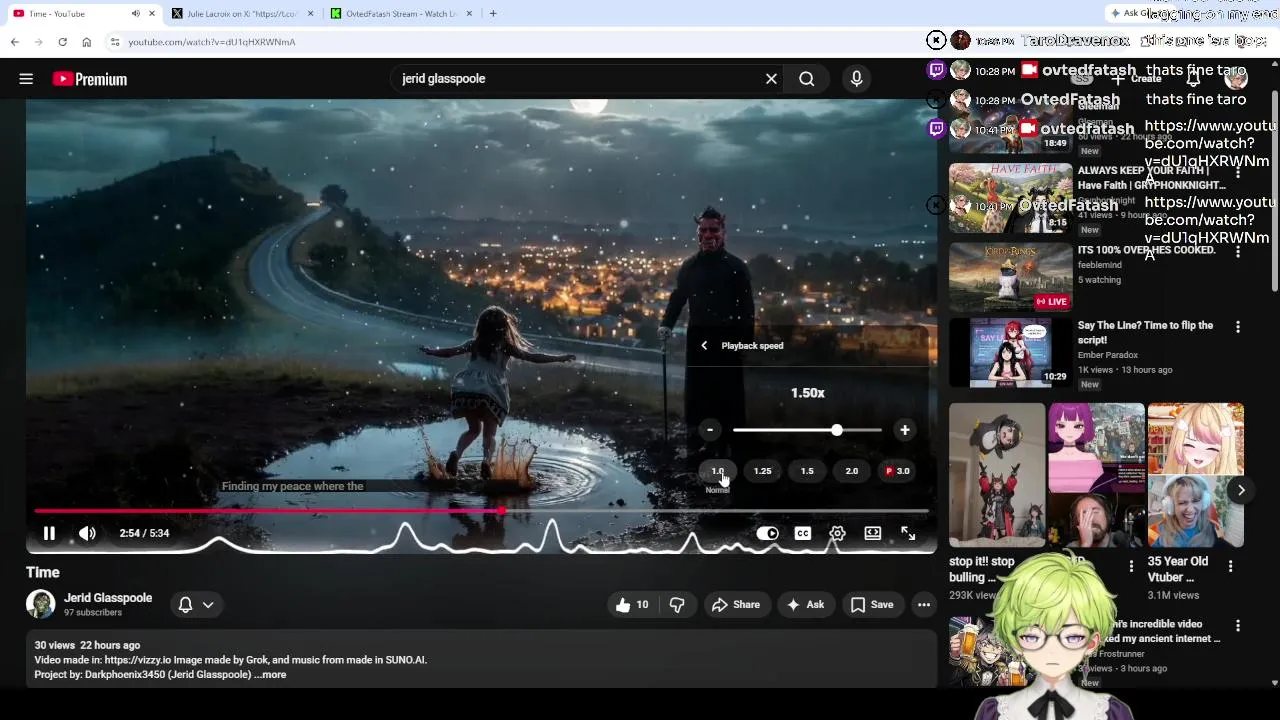Pause the video playback
Viewport: 1280px width, 720px height.
point(49,533)
